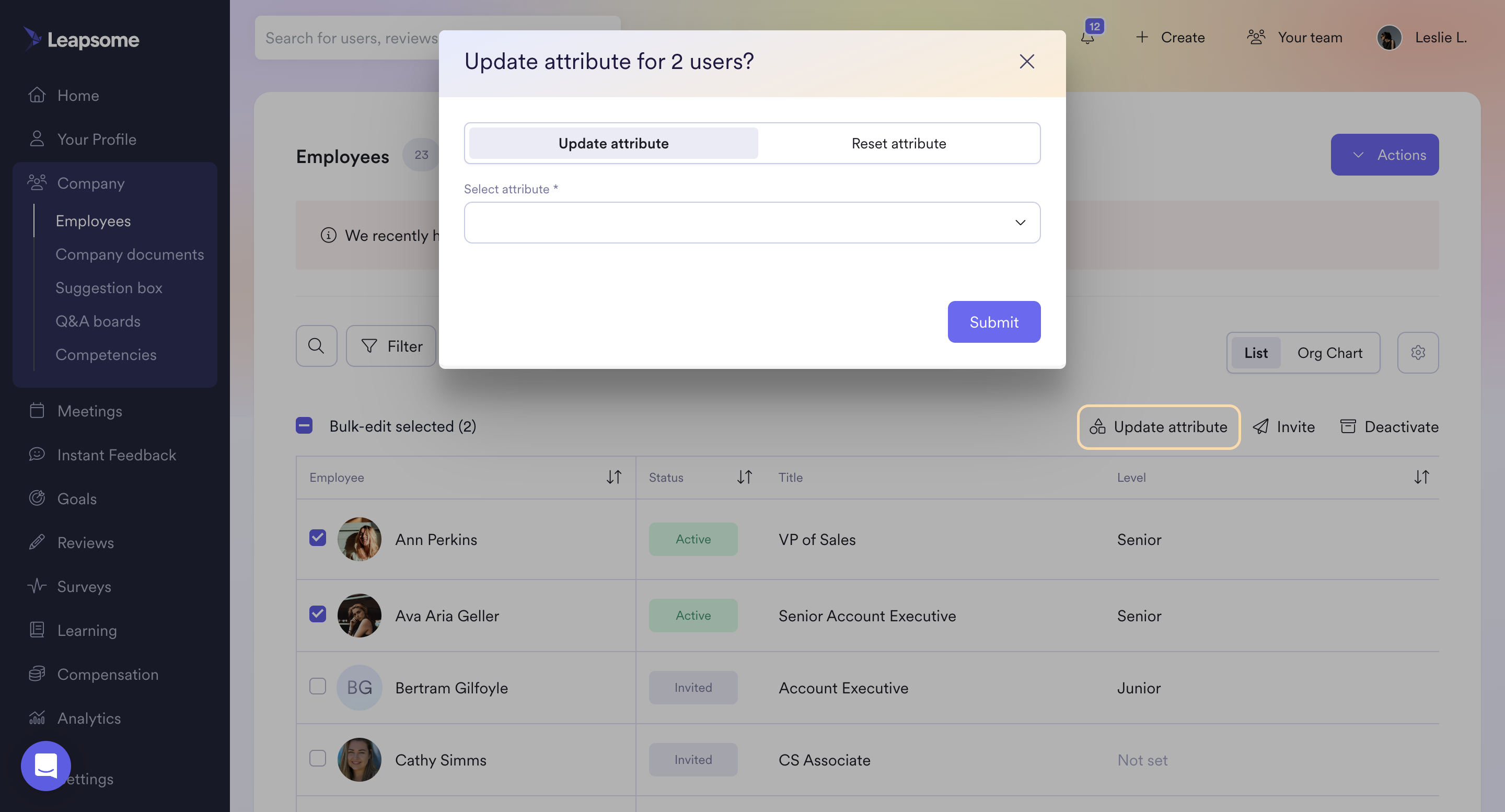Screen dimensions: 1505x812
Task: Open table settings gear icon
Action: pos(1418,353)
